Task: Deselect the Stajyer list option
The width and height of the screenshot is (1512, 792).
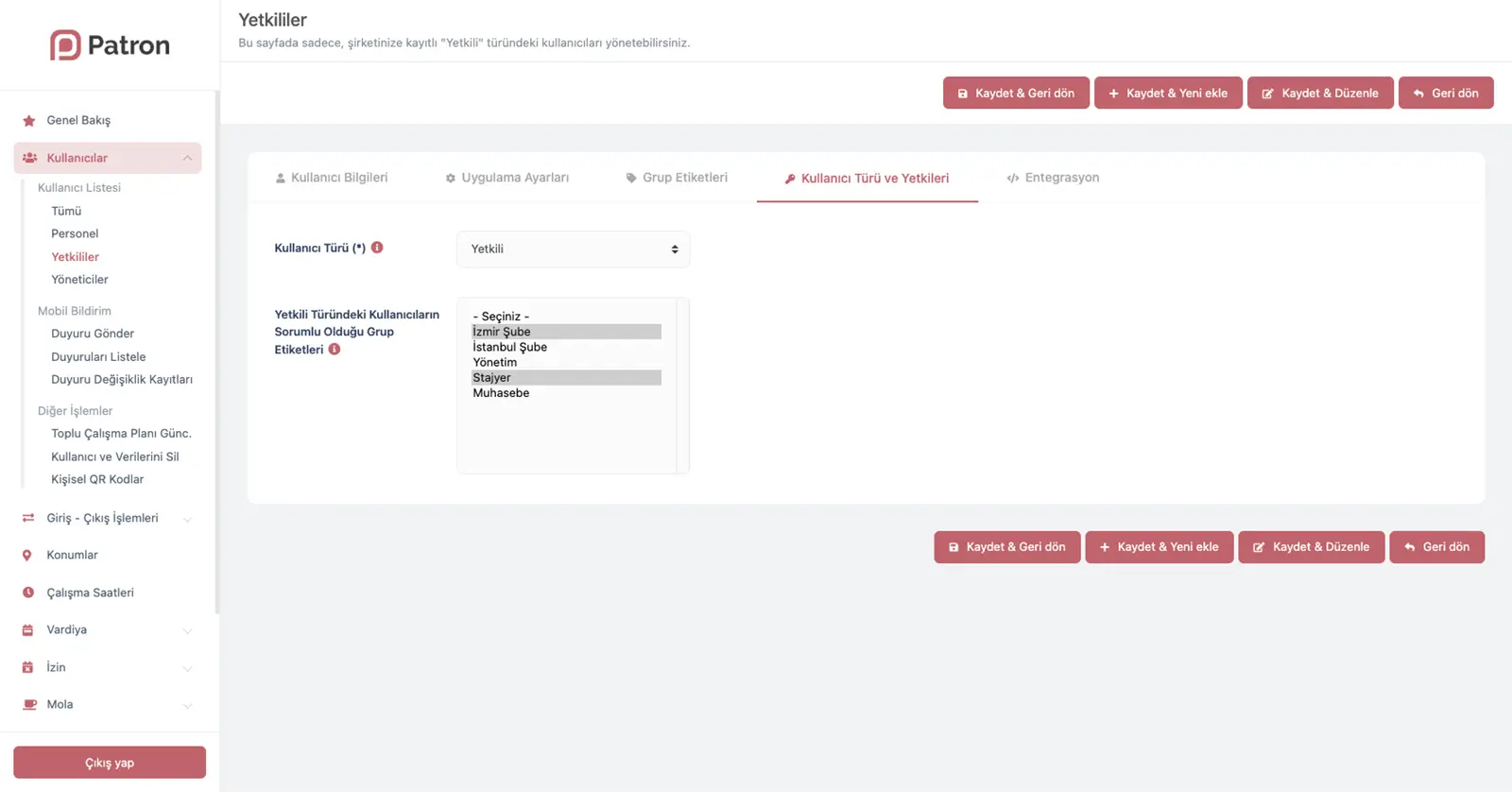Action: click(492, 378)
